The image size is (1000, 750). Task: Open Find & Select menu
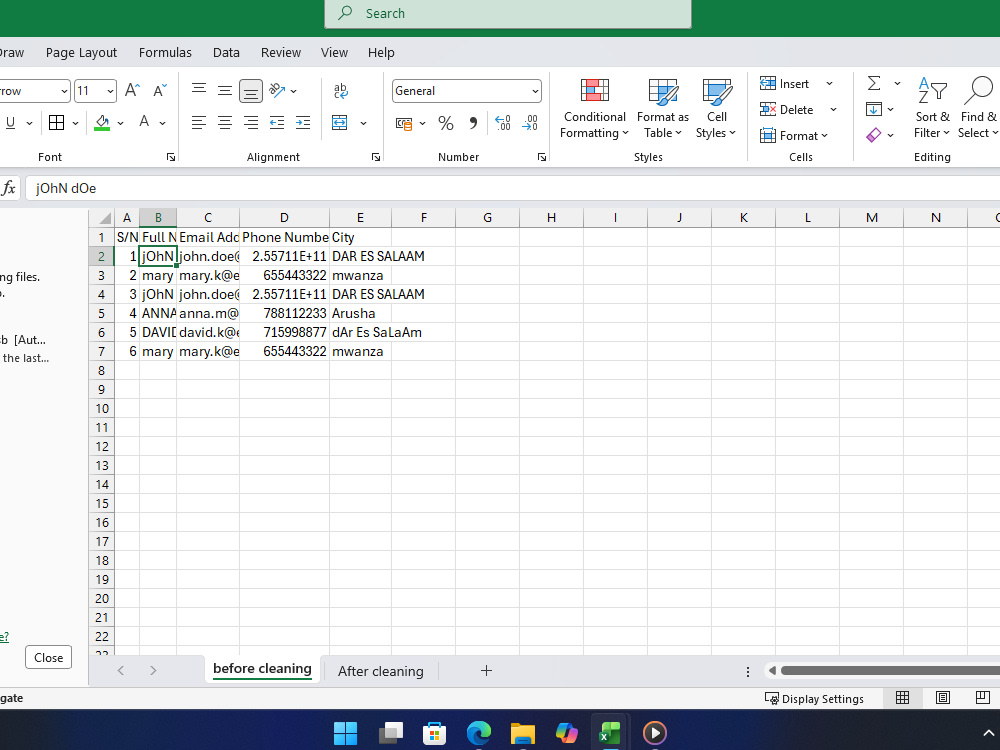[x=978, y=108]
